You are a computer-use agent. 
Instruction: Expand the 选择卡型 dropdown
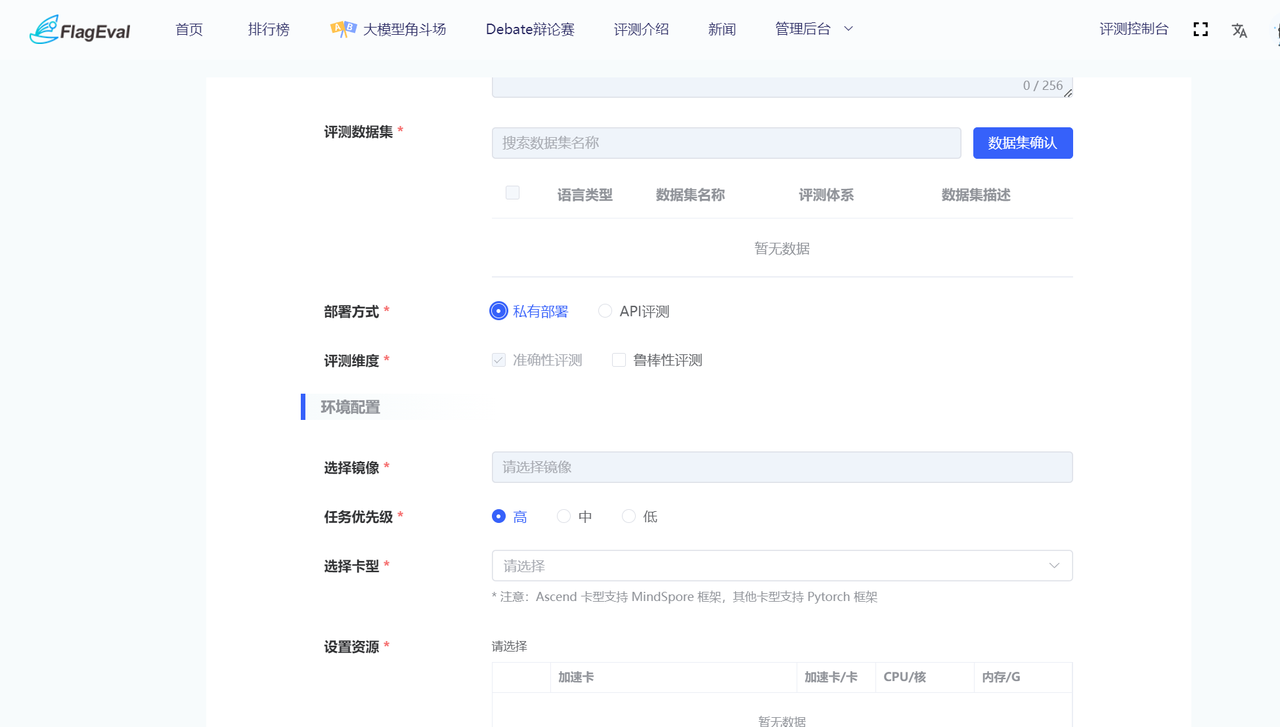(782, 566)
